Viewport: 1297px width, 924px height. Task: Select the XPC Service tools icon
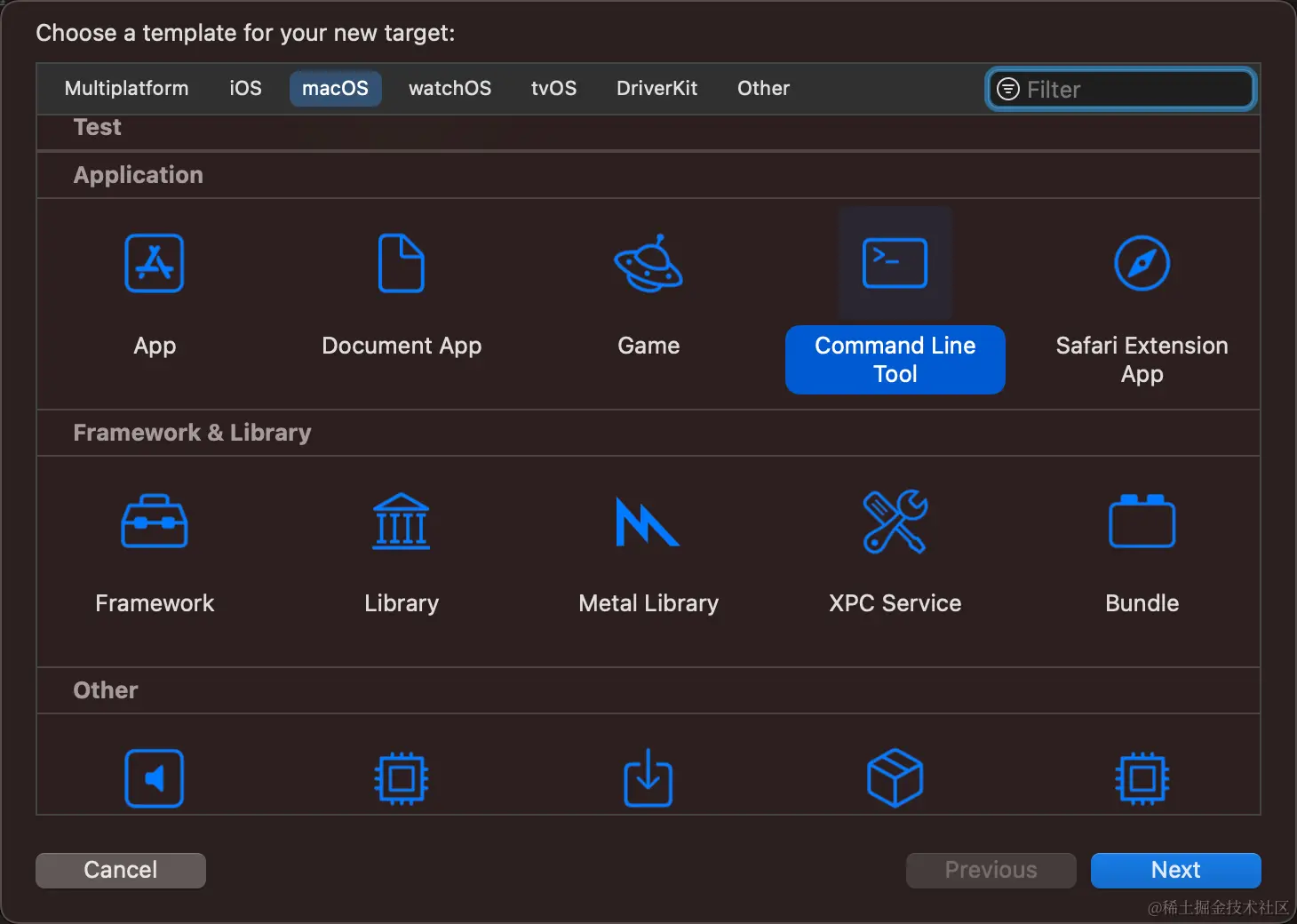point(895,522)
